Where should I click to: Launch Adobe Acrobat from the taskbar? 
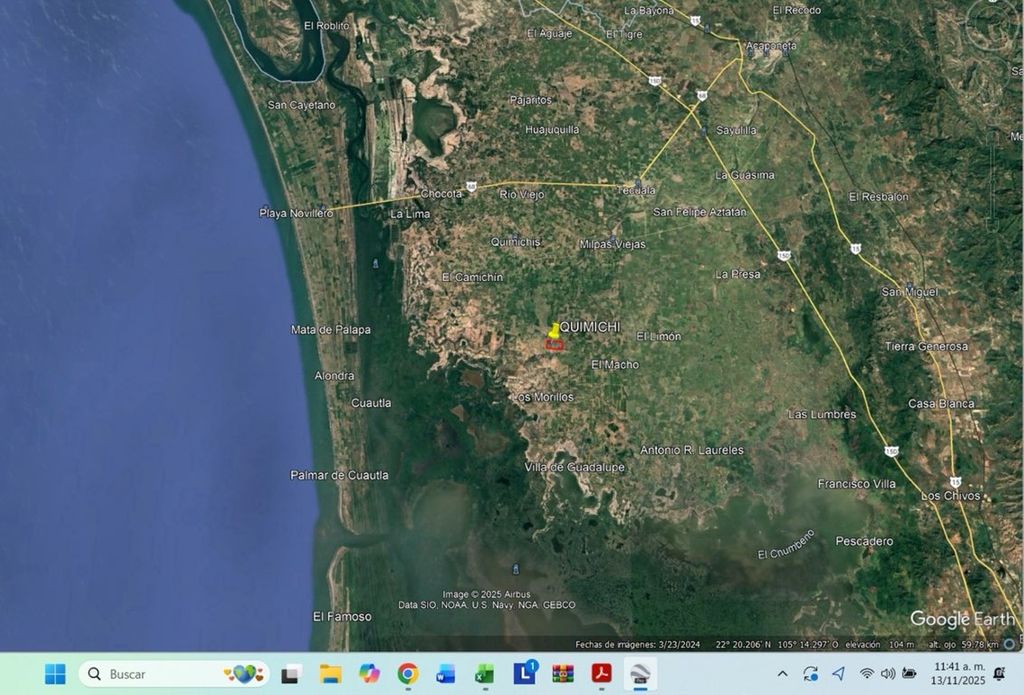click(x=601, y=674)
